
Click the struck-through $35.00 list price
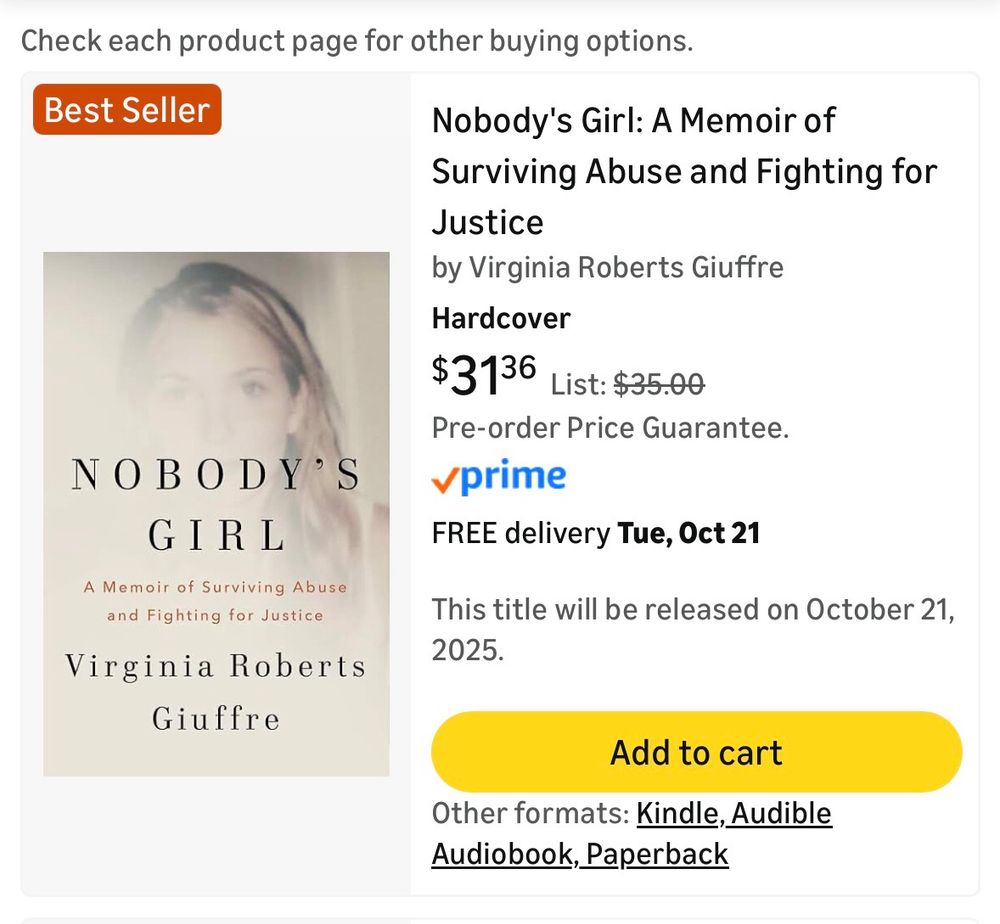[x=658, y=384]
